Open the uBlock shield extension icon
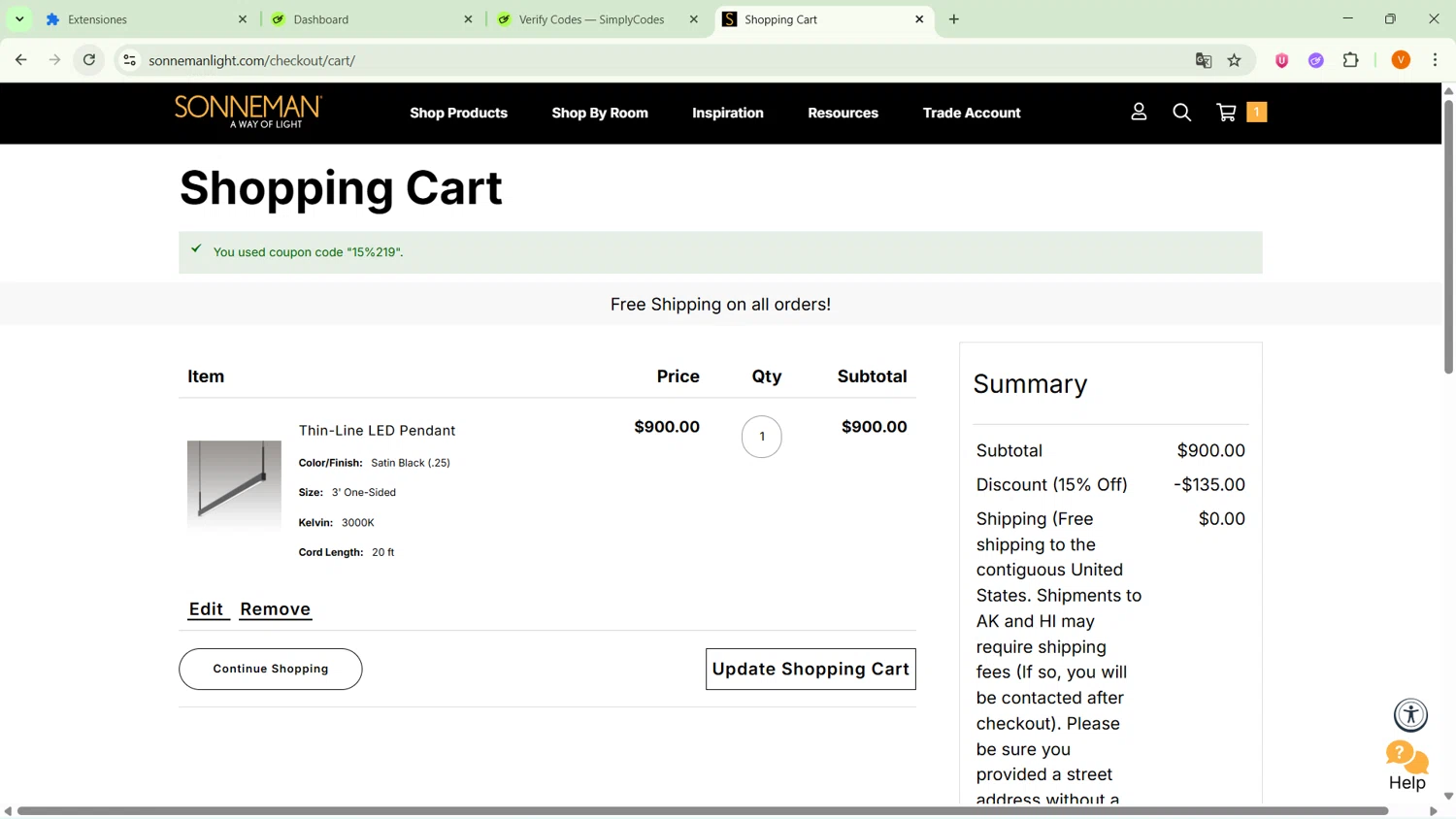This screenshot has width=1456, height=819. pyautogui.click(x=1281, y=60)
